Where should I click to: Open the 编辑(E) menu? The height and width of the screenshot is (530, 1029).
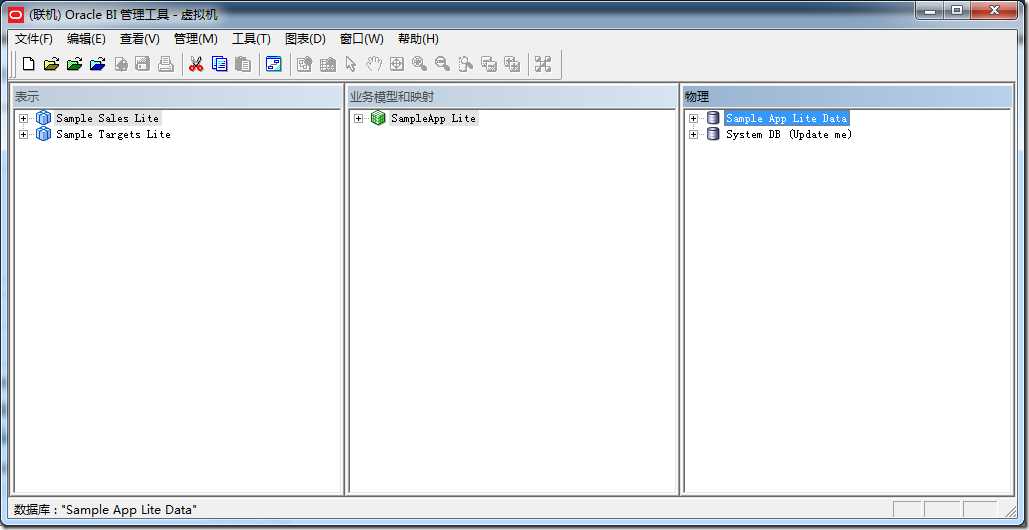click(86, 39)
